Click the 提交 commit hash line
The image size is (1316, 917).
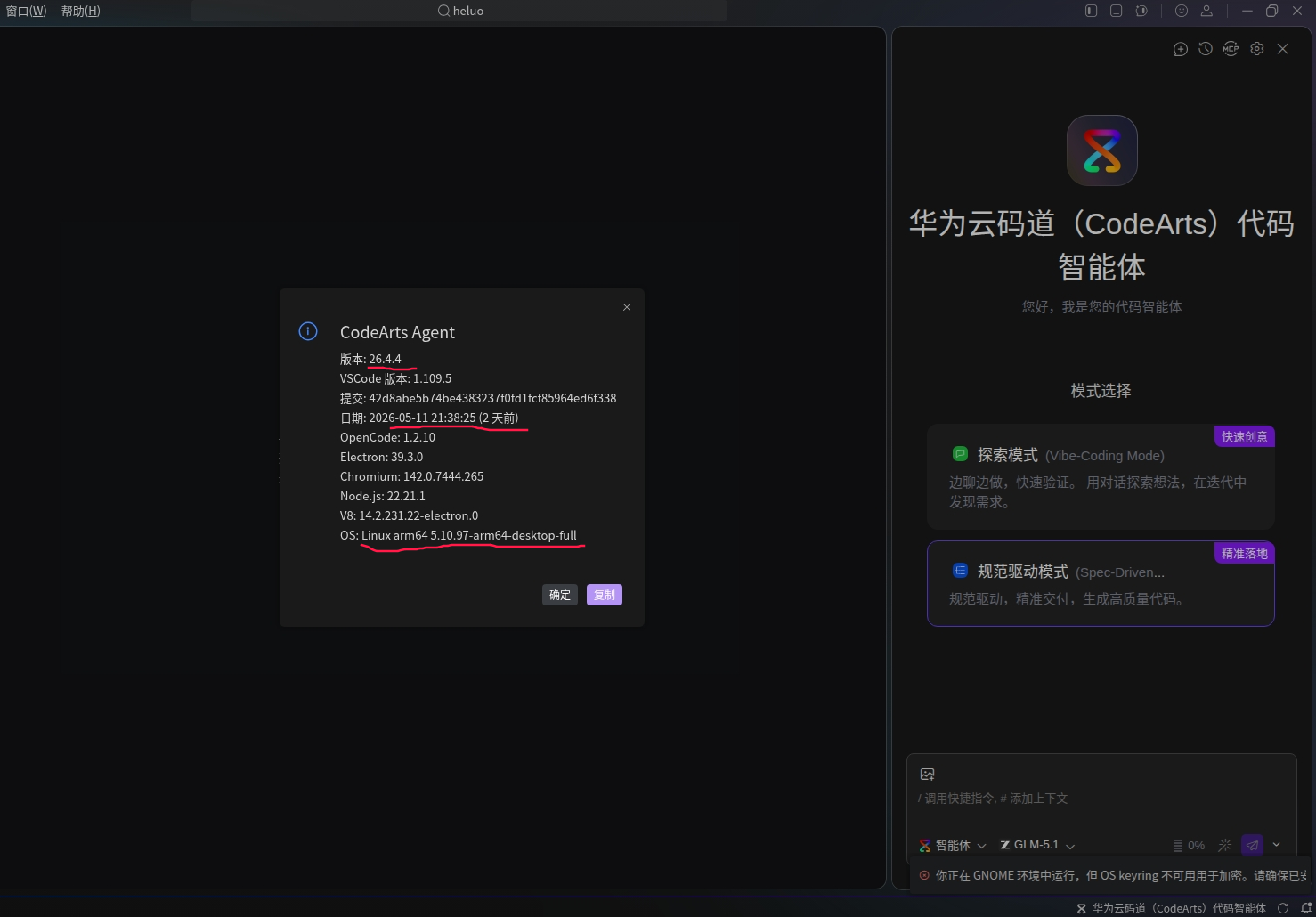tap(478, 398)
